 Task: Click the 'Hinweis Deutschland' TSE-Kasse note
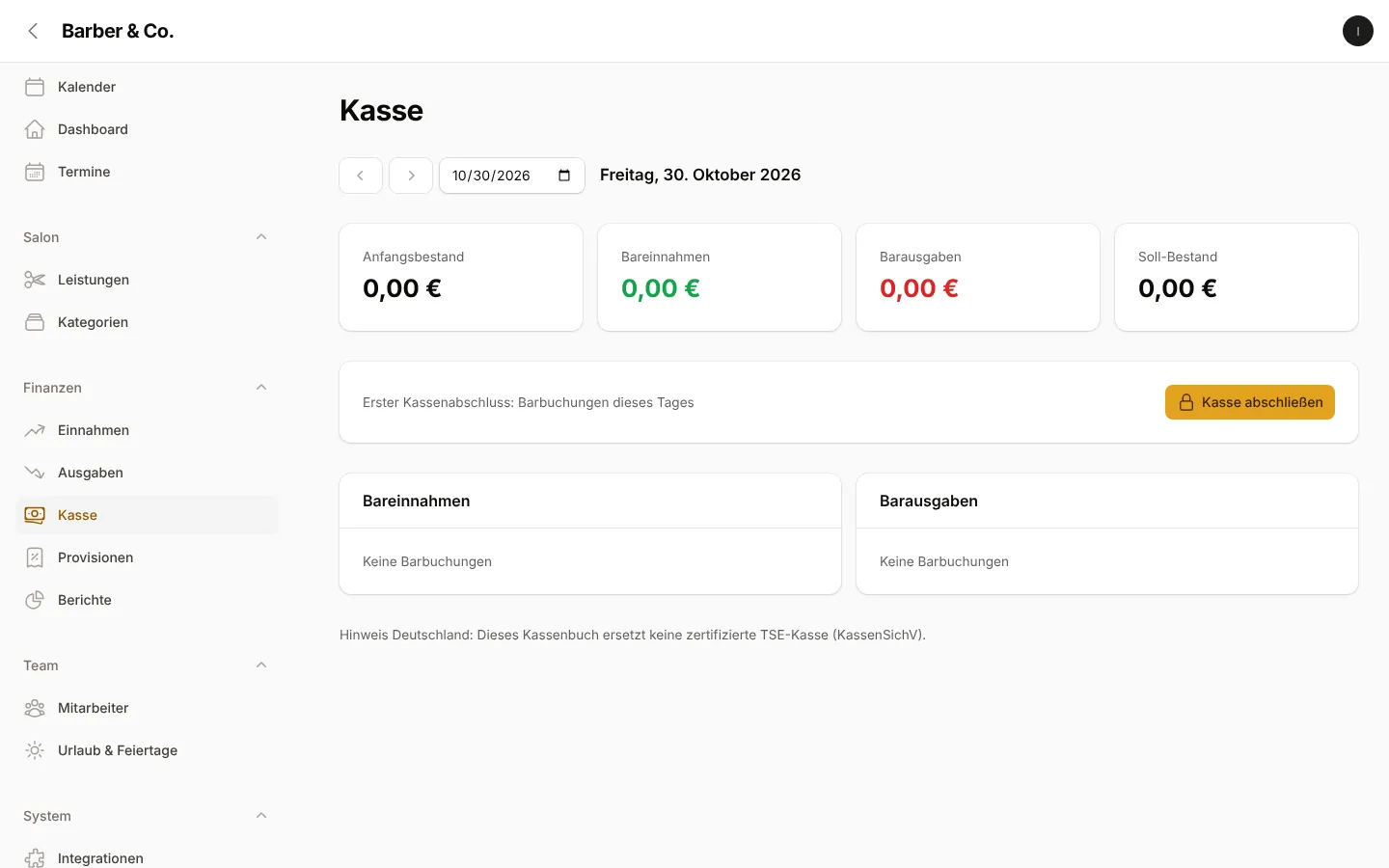coord(633,635)
